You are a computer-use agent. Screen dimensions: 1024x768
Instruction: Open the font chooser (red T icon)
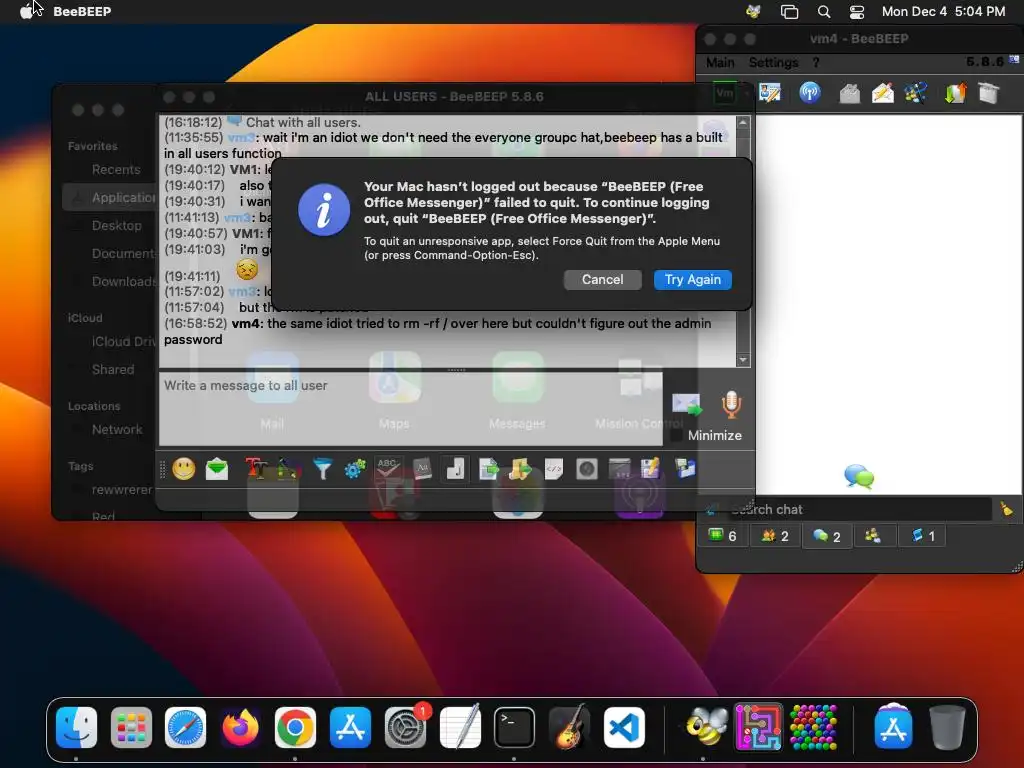(x=256, y=468)
